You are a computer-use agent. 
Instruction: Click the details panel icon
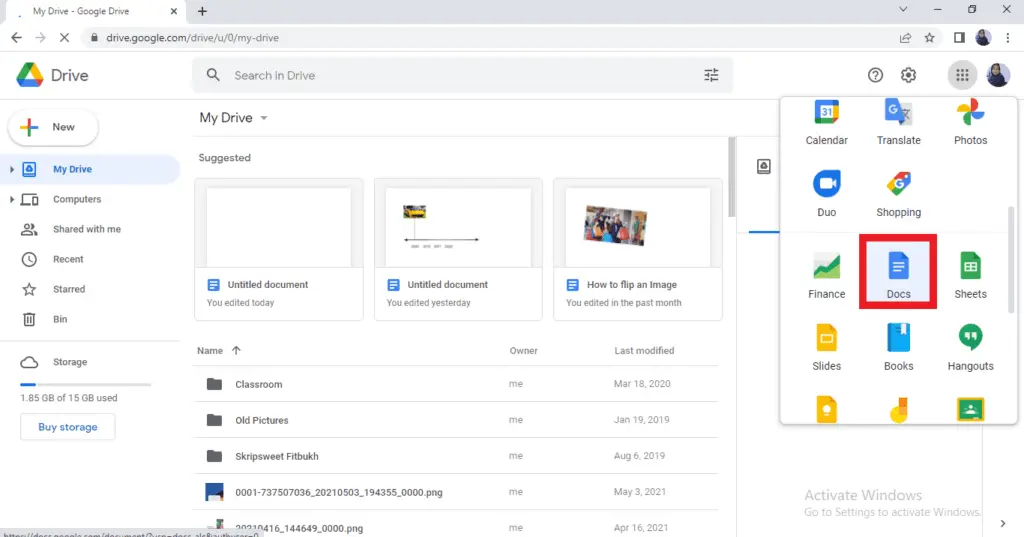pos(763,167)
